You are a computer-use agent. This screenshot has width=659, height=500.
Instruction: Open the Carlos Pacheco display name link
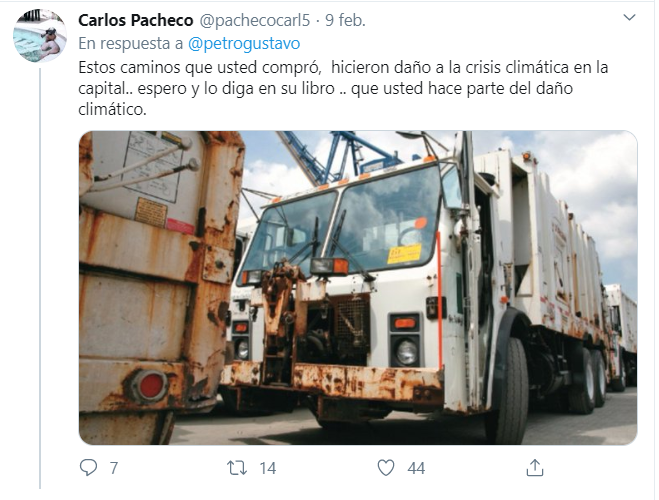pyautogui.click(x=136, y=20)
